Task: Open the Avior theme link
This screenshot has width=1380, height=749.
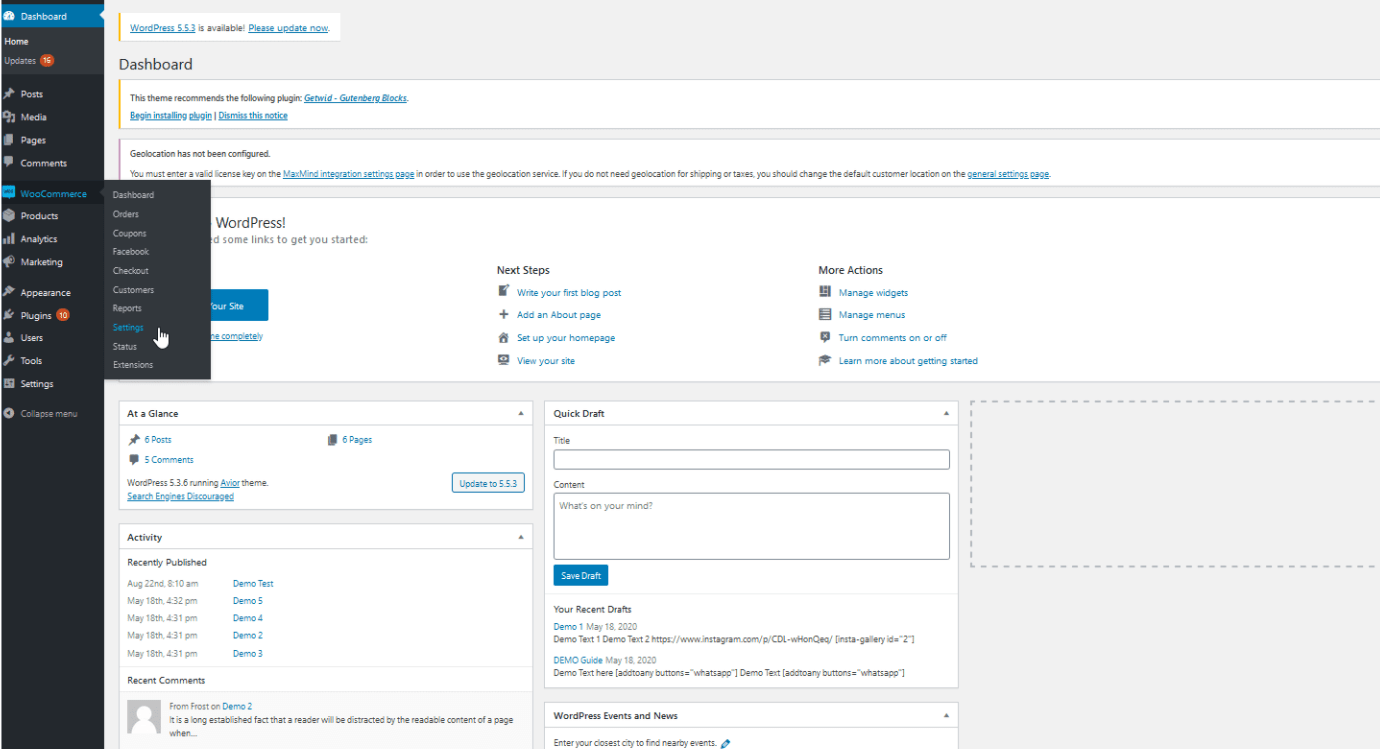Action: 230,483
